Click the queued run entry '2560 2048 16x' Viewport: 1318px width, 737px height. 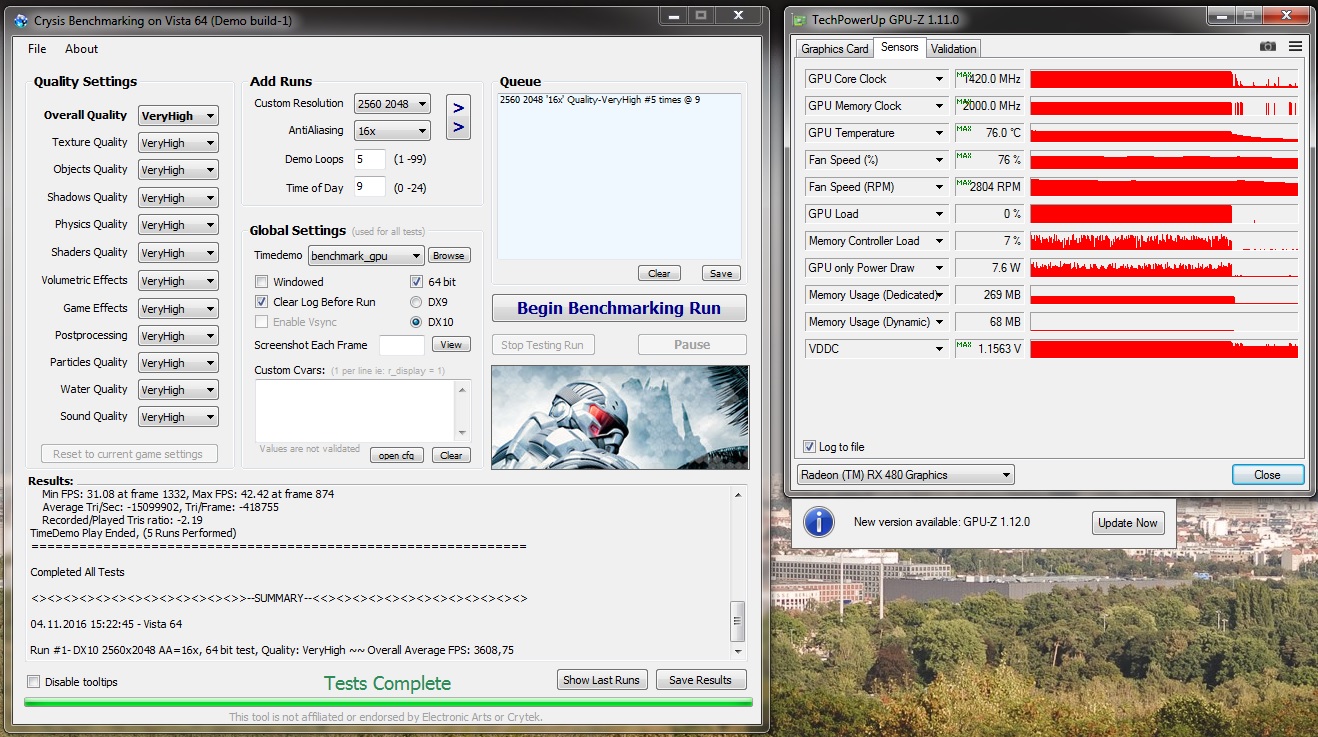pos(600,100)
